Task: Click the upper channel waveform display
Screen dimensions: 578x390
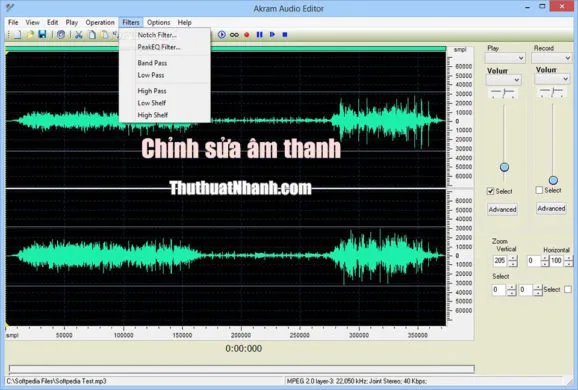Action: click(226, 120)
